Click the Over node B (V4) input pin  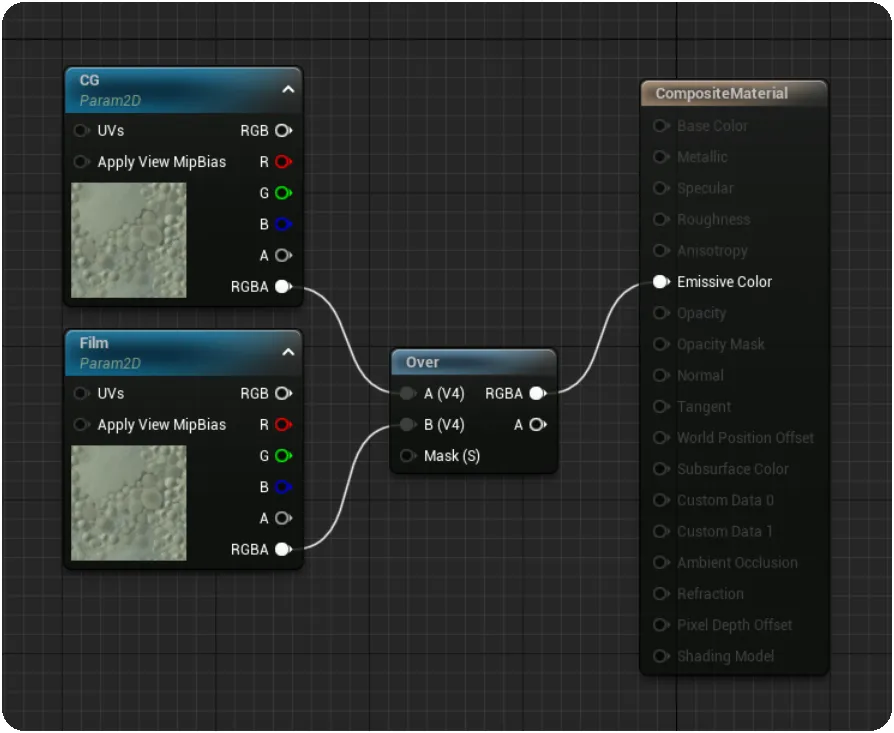coord(408,425)
